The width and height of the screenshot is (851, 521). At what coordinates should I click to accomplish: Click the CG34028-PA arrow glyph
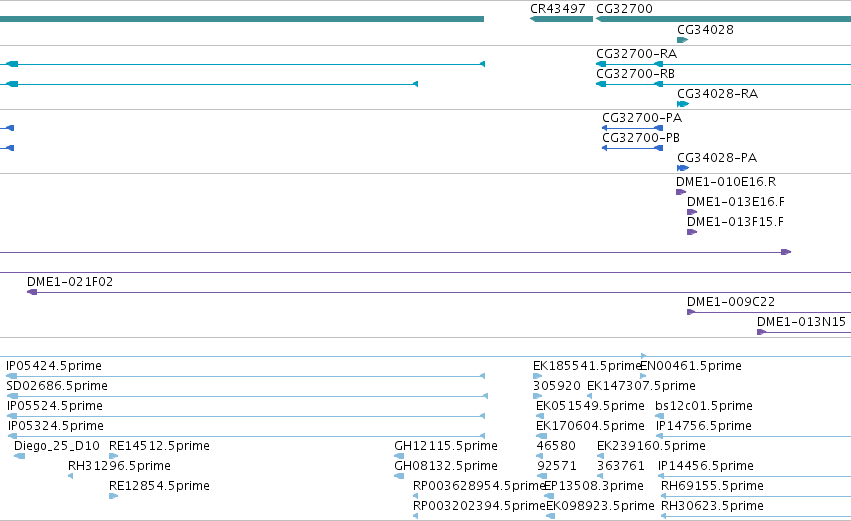683,168
